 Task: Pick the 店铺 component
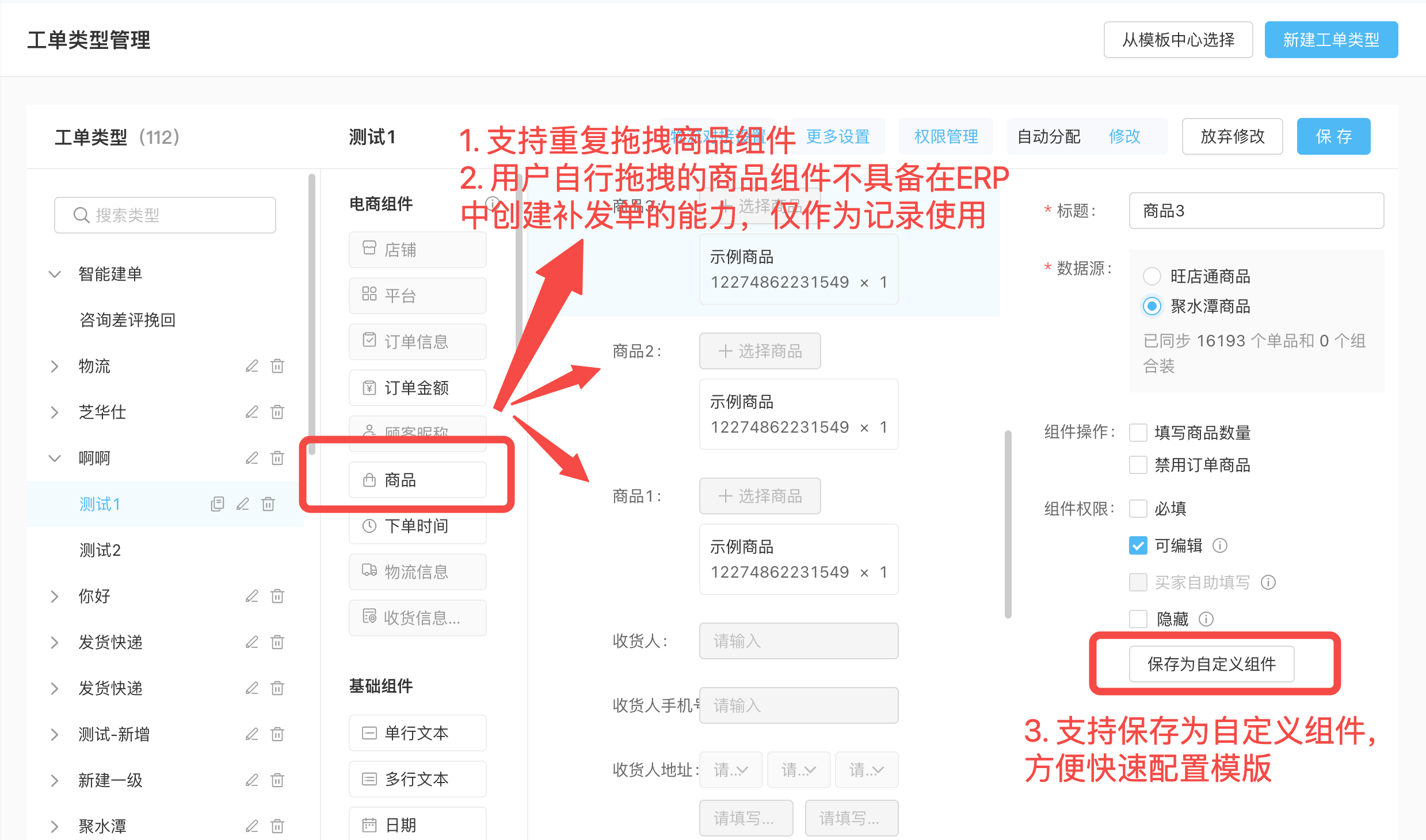[x=418, y=250]
